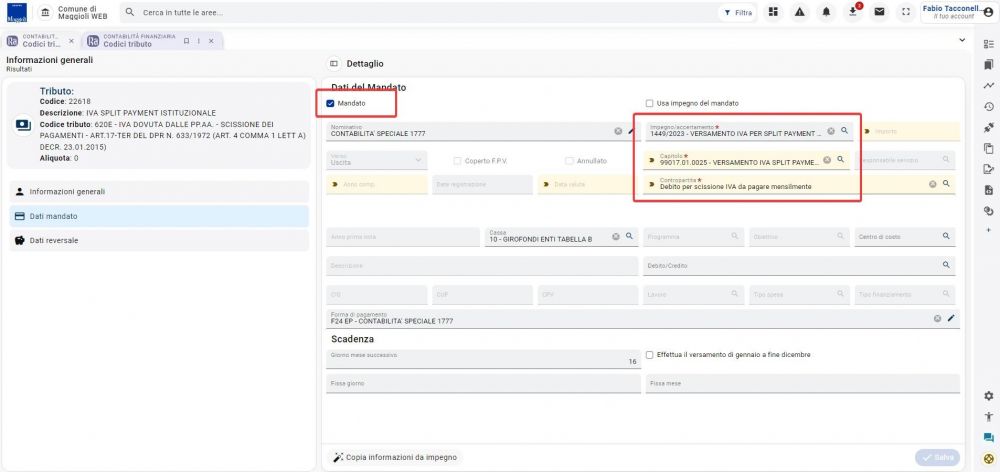The width and height of the screenshot is (1000, 472).
Task: Uncheck the Mandato checkbox
Action: point(330,103)
